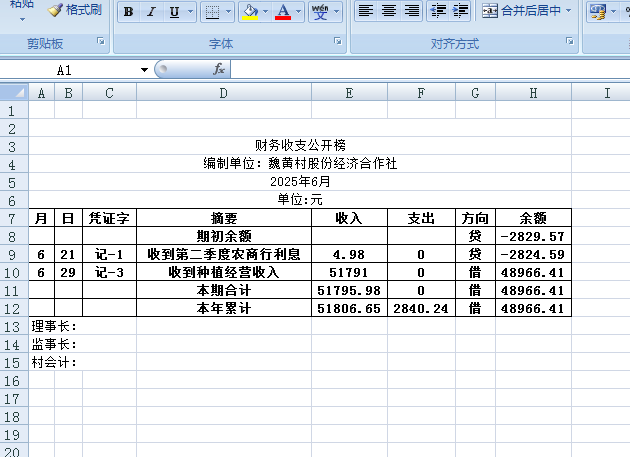This screenshot has width=630, height=457.
Task: Decrease the indent
Action: (437, 12)
